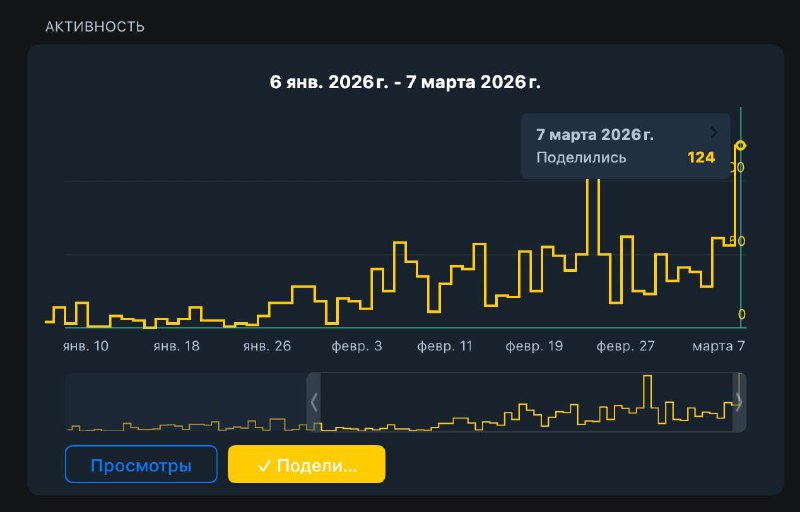Click the chevron arrow in the tooltip
800x512 pixels.
click(714, 132)
